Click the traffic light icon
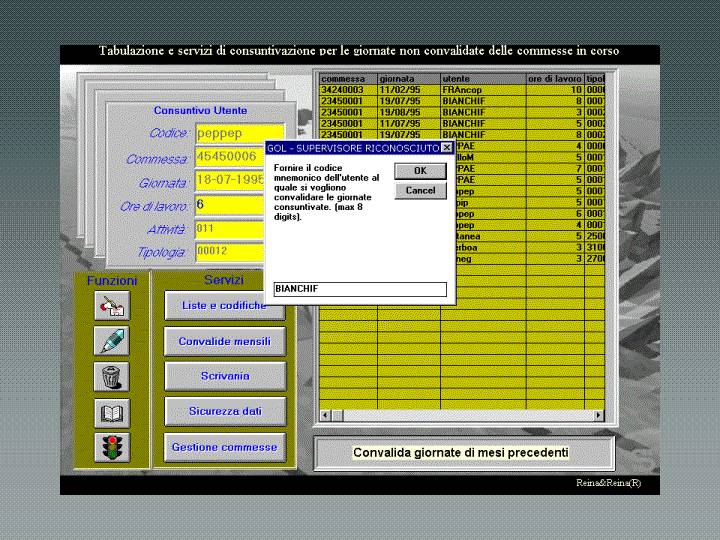 (111, 447)
